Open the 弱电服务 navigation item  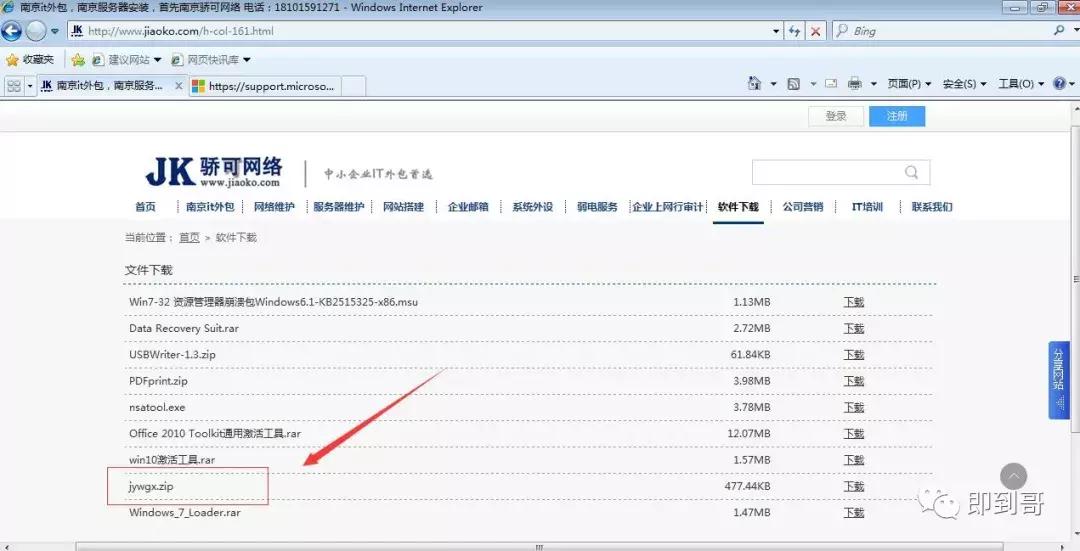click(597, 207)
